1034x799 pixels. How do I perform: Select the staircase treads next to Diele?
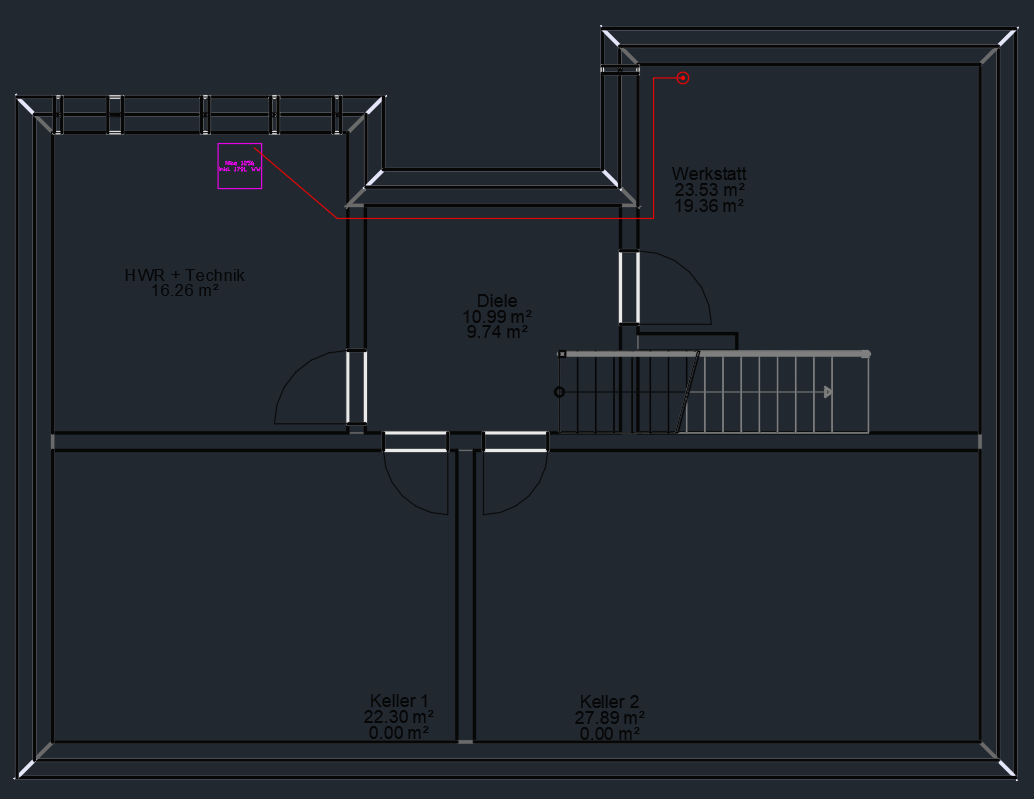tap(760, 393)
